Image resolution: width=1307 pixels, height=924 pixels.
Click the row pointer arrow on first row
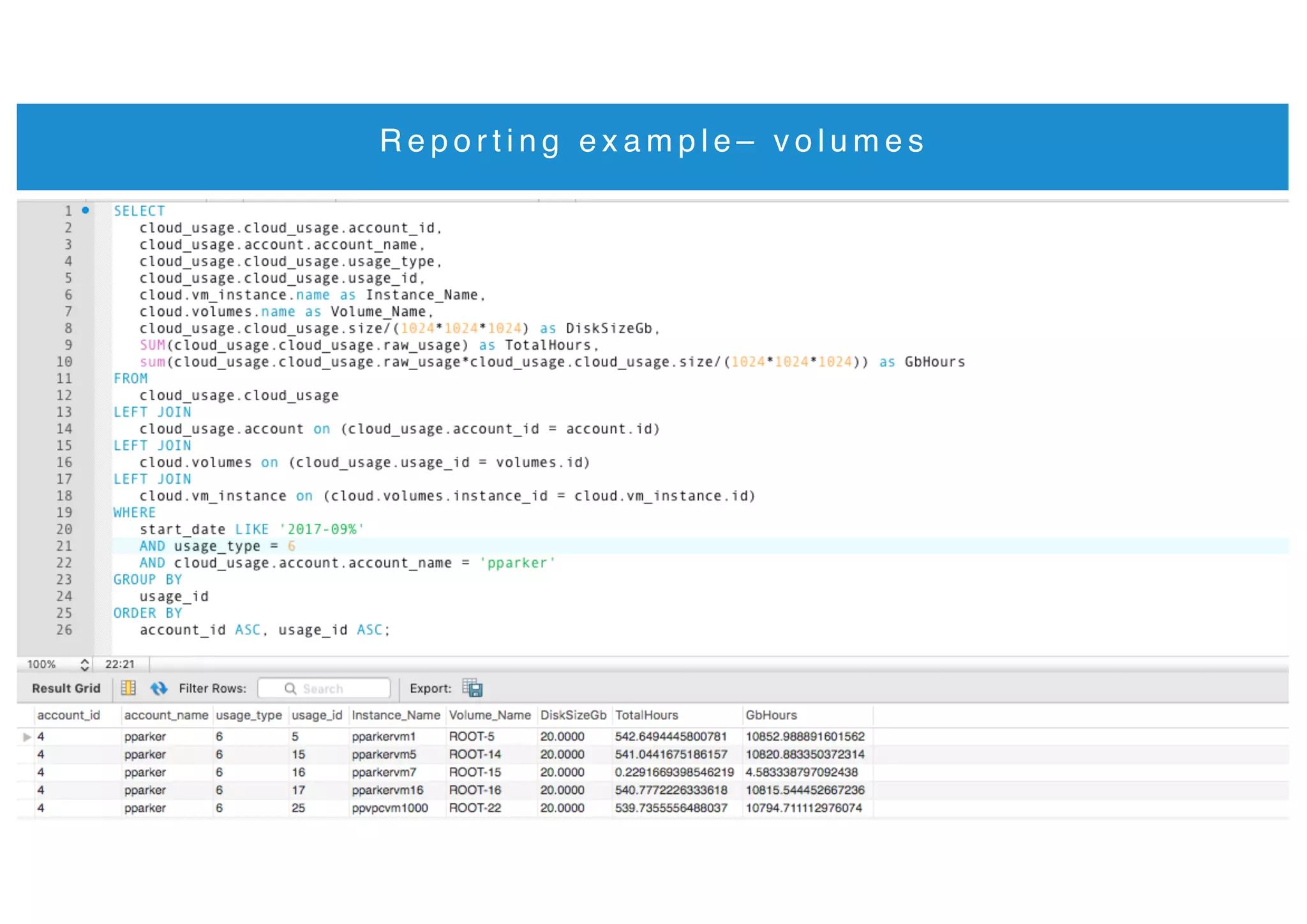[27, 736]
